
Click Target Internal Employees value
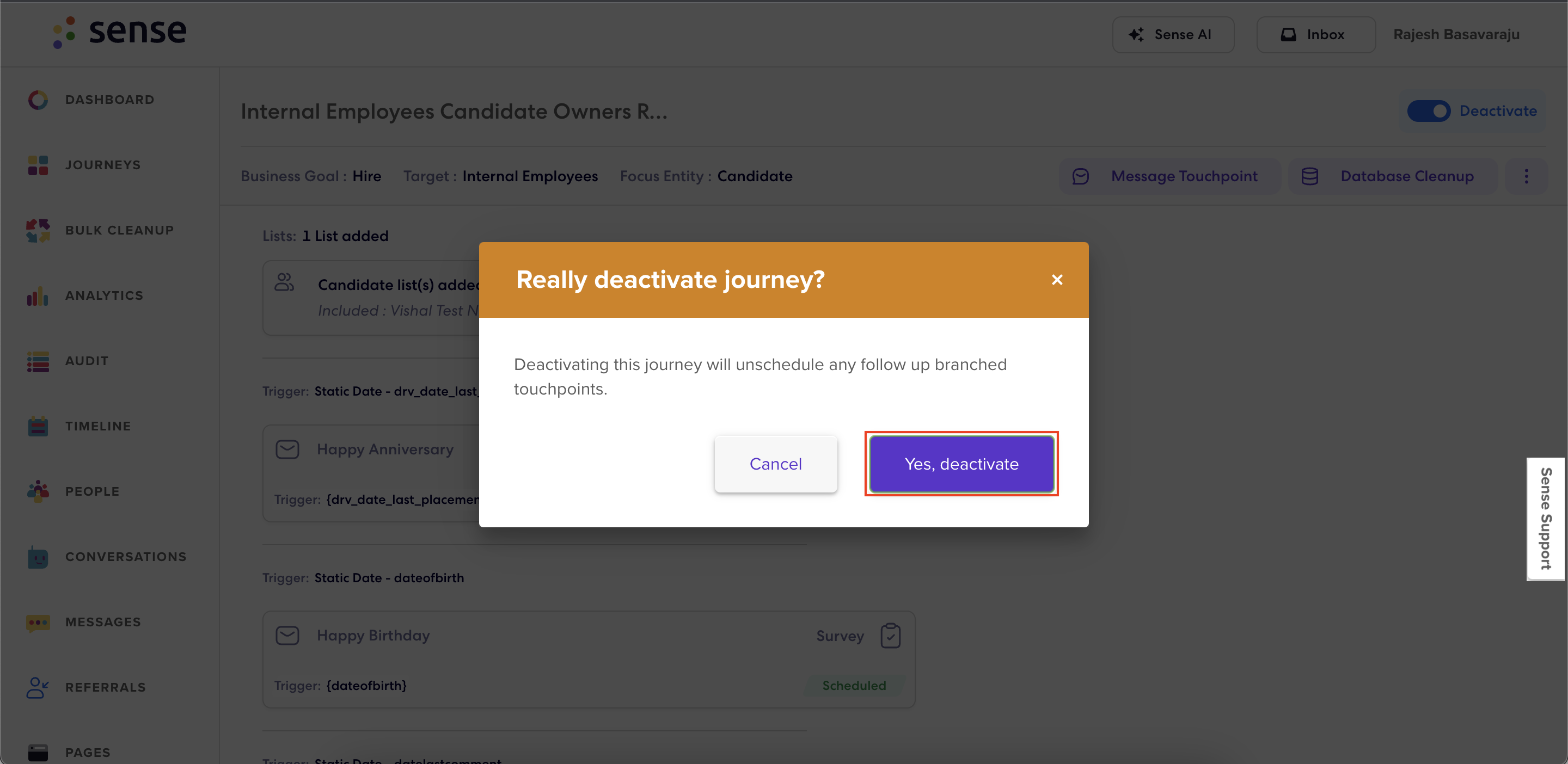(x=530, y=176)
